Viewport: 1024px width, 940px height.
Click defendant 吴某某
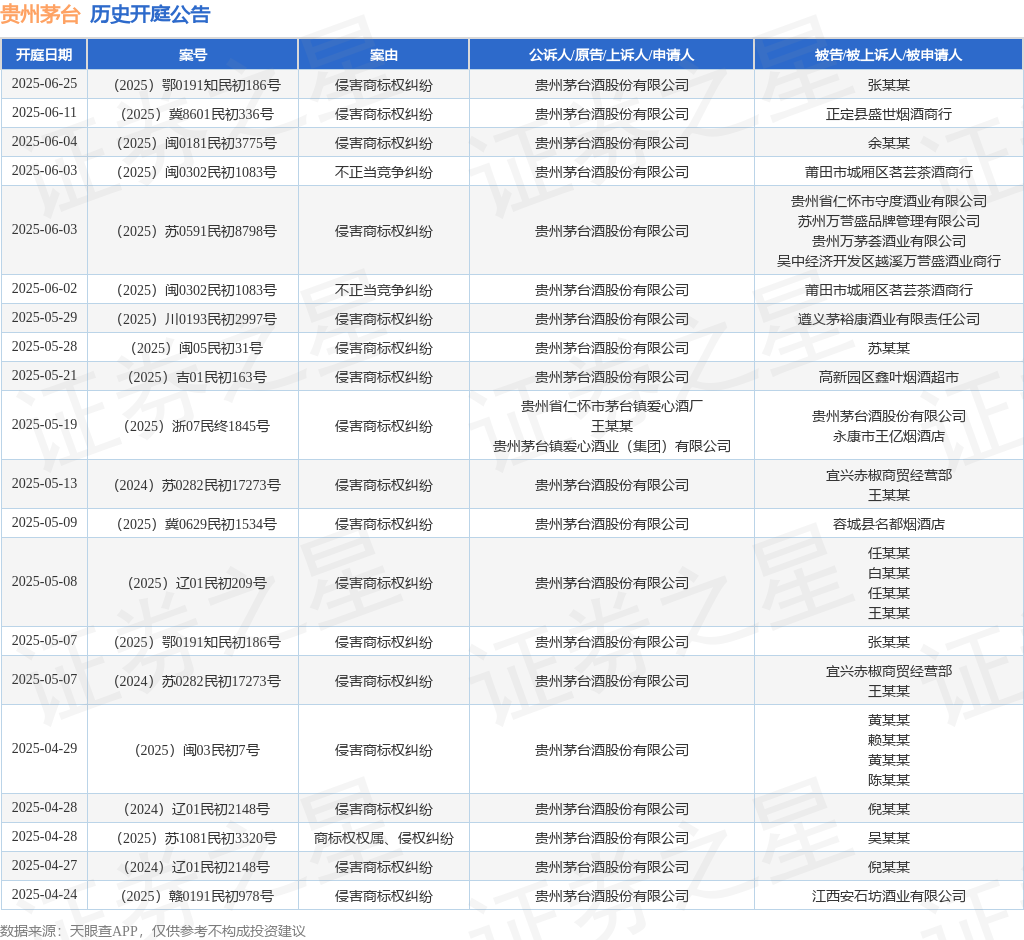click(888, 838)
